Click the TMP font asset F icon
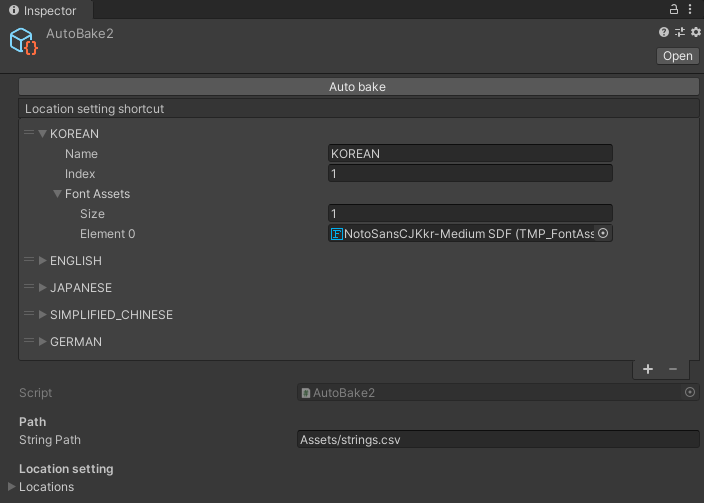The height and width of the screenshot is (503, 704). [337, 234]
